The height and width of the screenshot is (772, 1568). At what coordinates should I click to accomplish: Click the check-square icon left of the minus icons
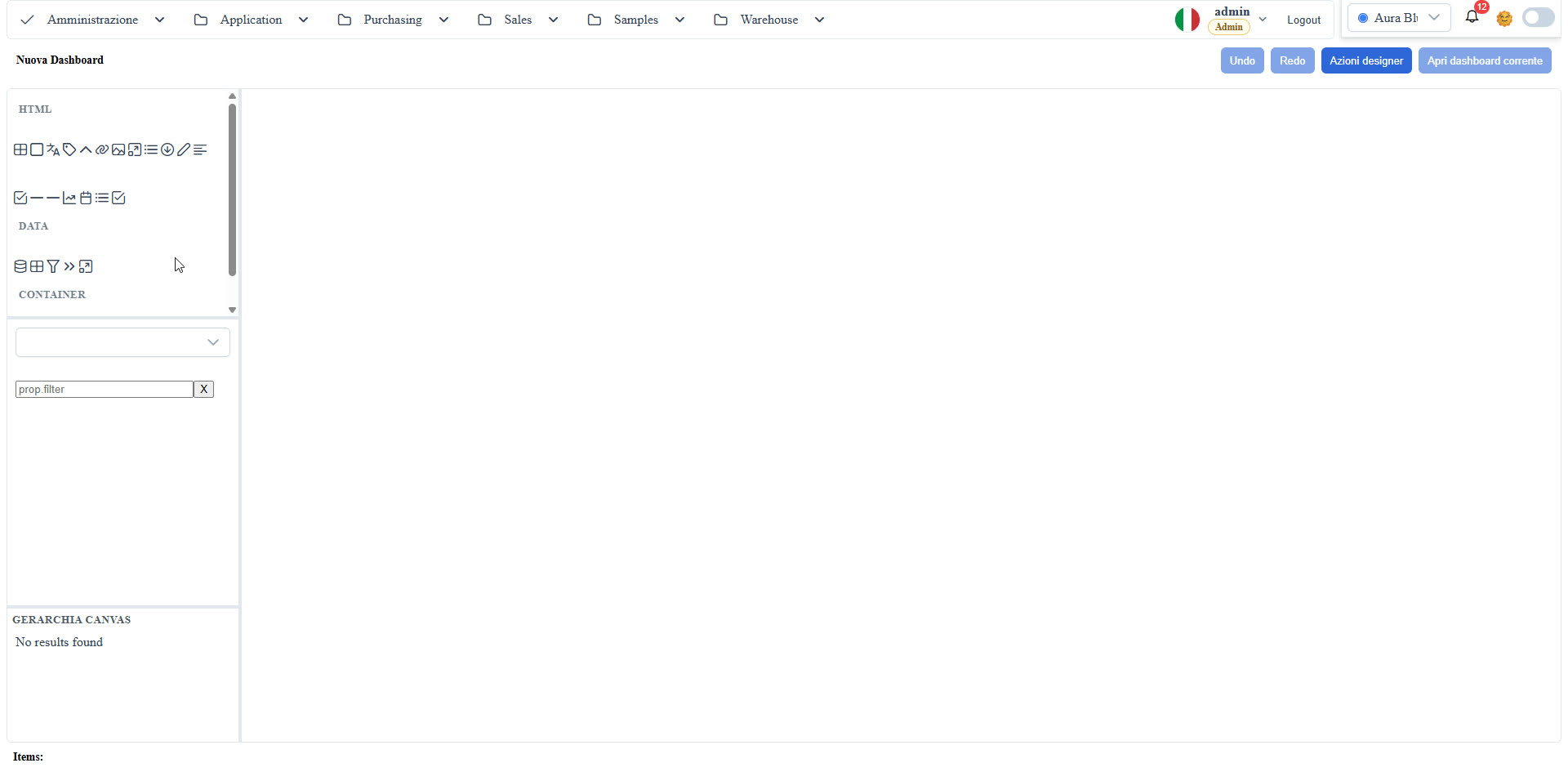(x=20, y=198)
